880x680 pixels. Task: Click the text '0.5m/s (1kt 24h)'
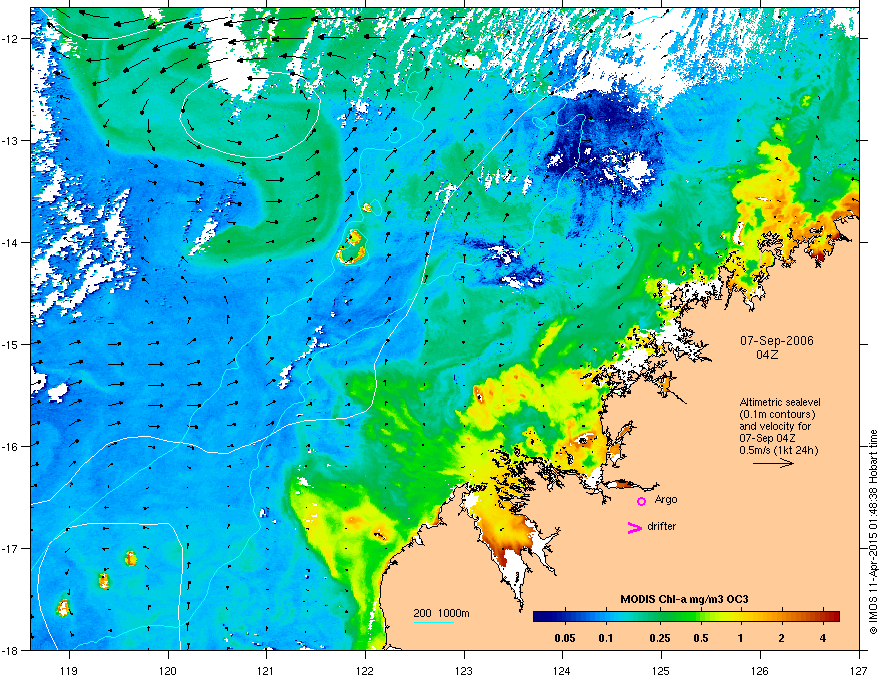coord(778,450)
